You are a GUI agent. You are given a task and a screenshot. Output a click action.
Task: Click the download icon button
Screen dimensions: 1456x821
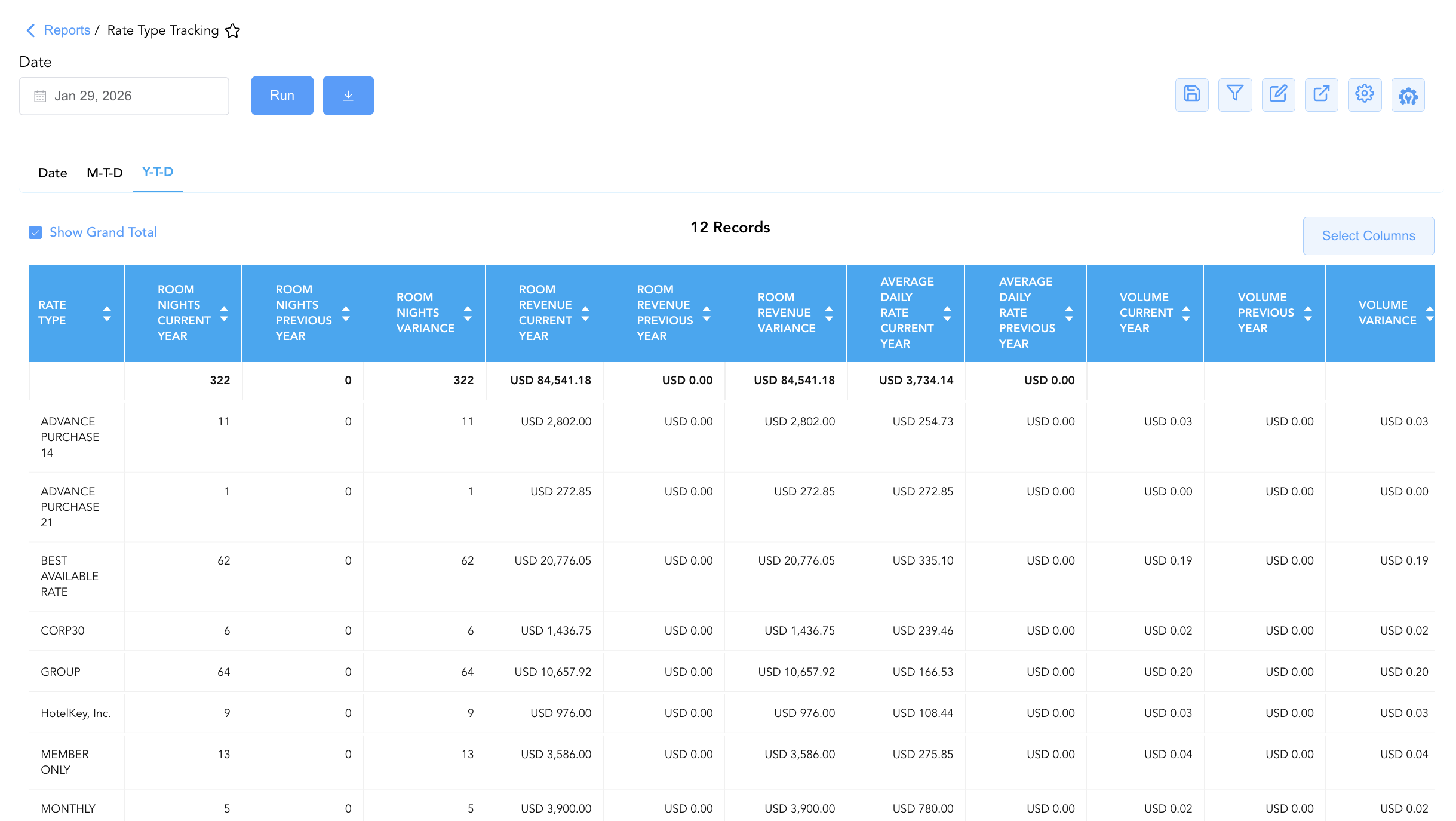pos(348,96)
